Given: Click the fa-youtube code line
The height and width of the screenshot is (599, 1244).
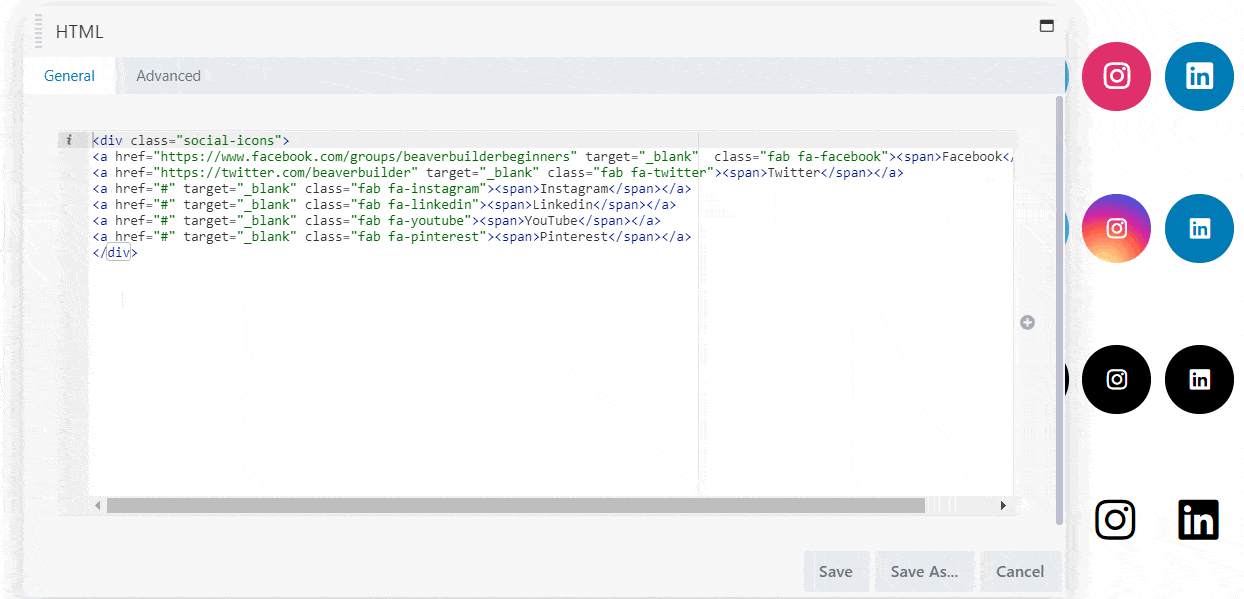Looking at the screenshot, I should 377,221.
